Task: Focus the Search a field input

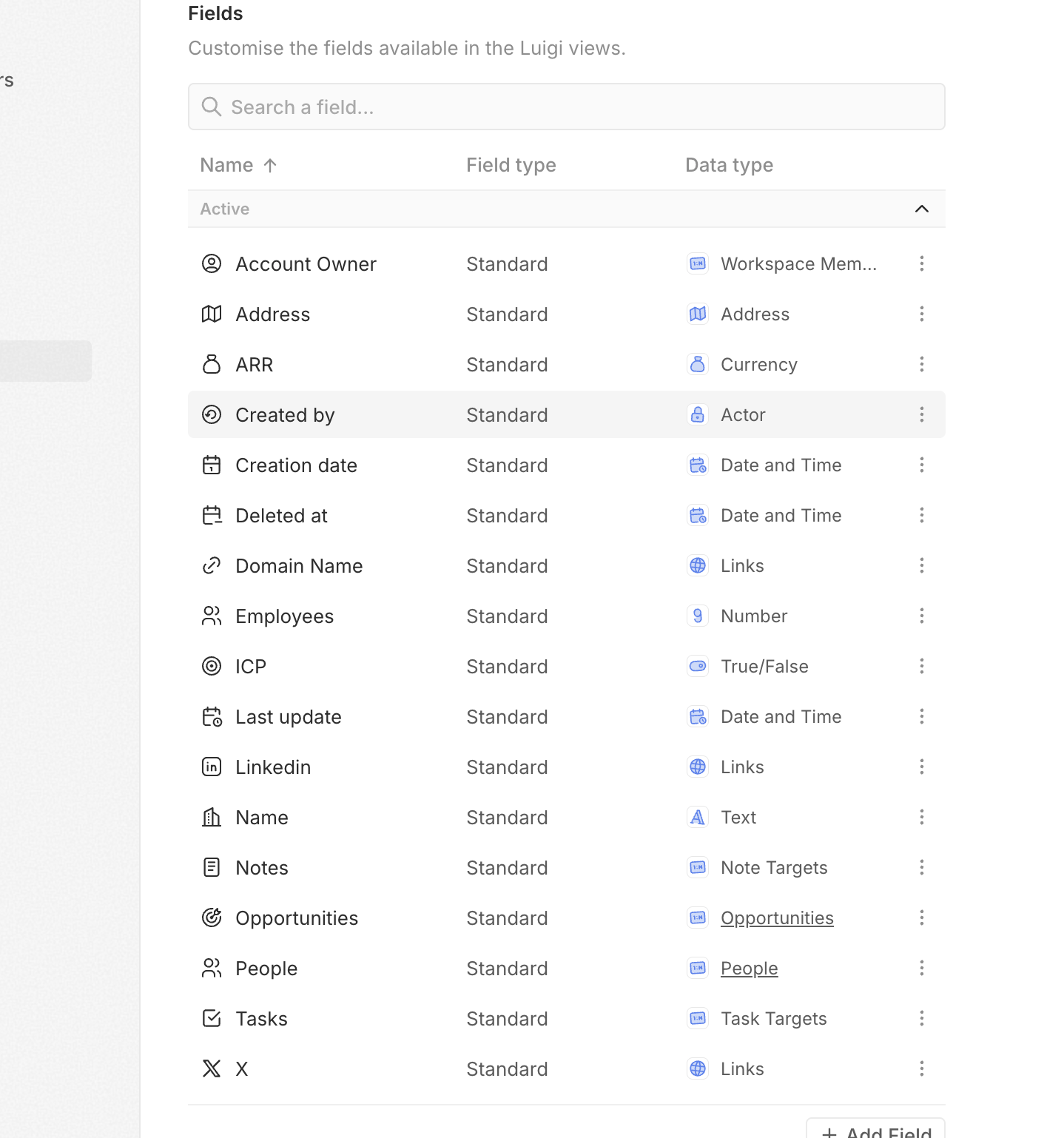Action: coord(567,107)
